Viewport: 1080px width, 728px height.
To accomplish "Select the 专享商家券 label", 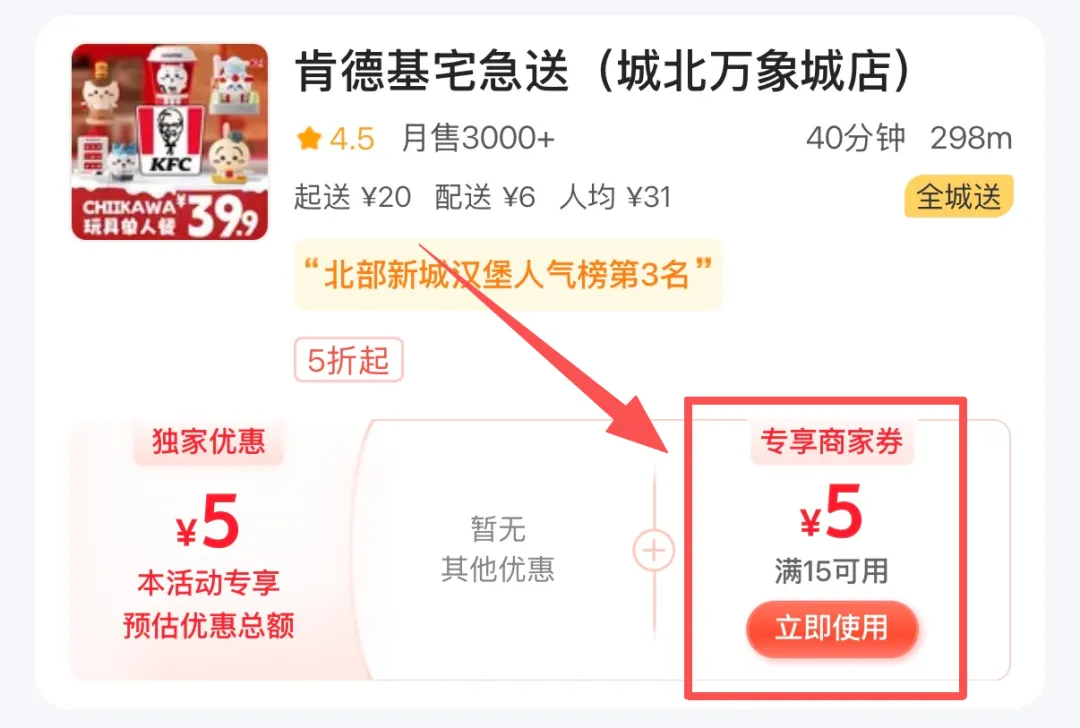I will click(832, 441).
